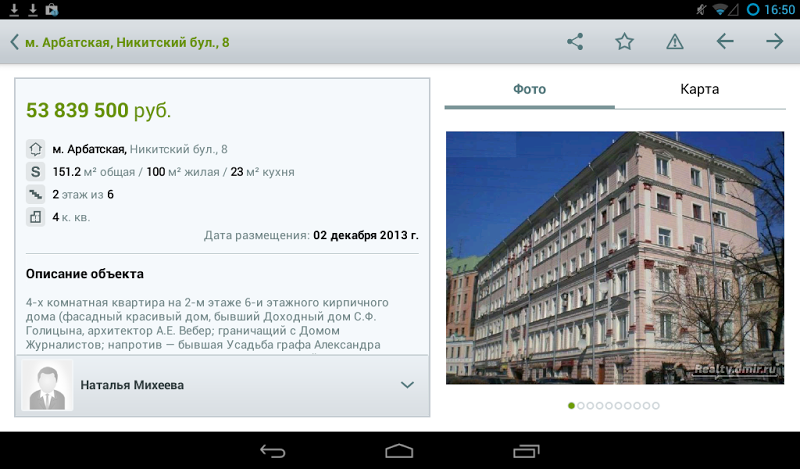Select the first photo pagination dot

571,406
